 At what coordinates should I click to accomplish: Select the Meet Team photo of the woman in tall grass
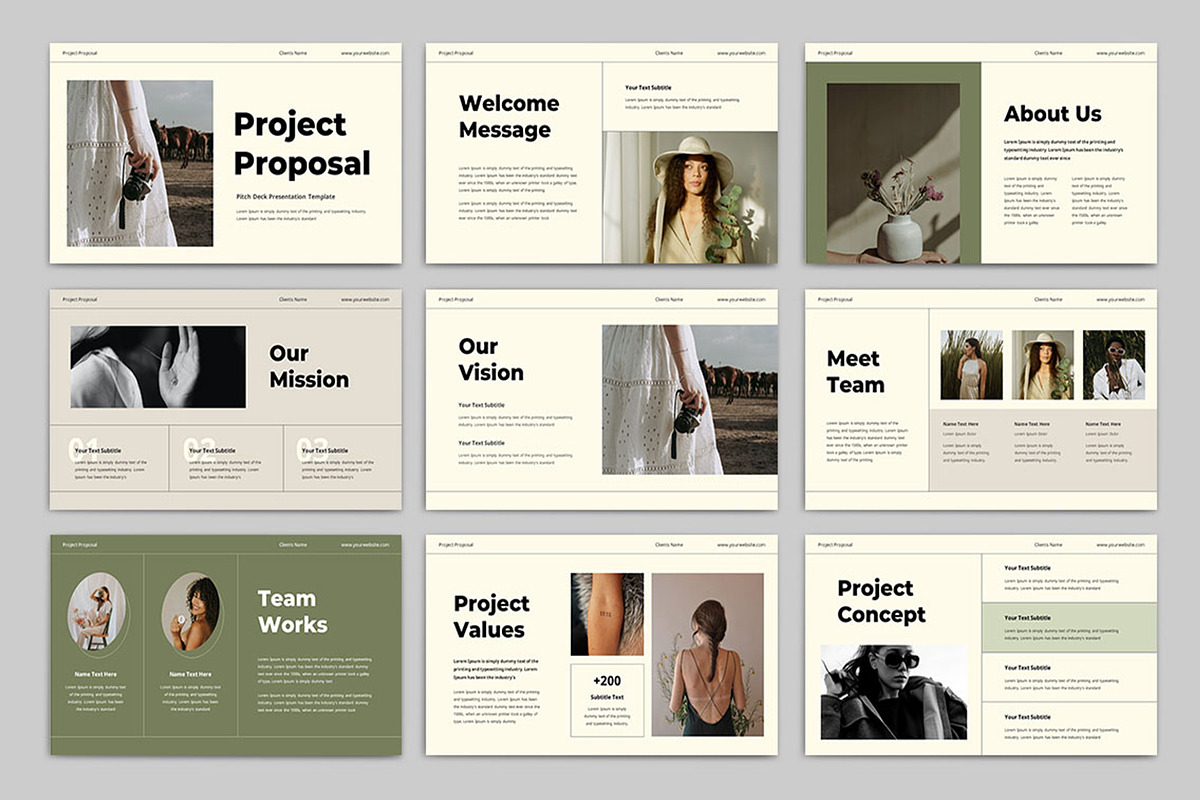pos(971,365)
